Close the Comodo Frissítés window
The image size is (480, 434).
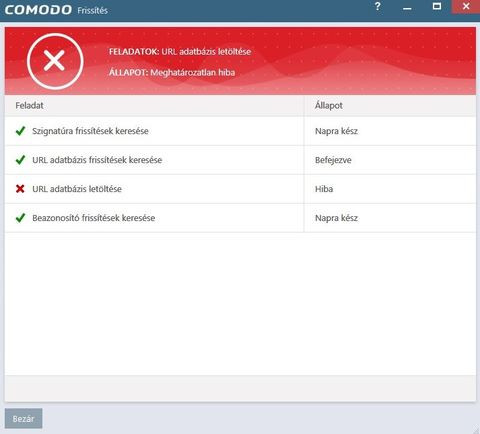466,7
